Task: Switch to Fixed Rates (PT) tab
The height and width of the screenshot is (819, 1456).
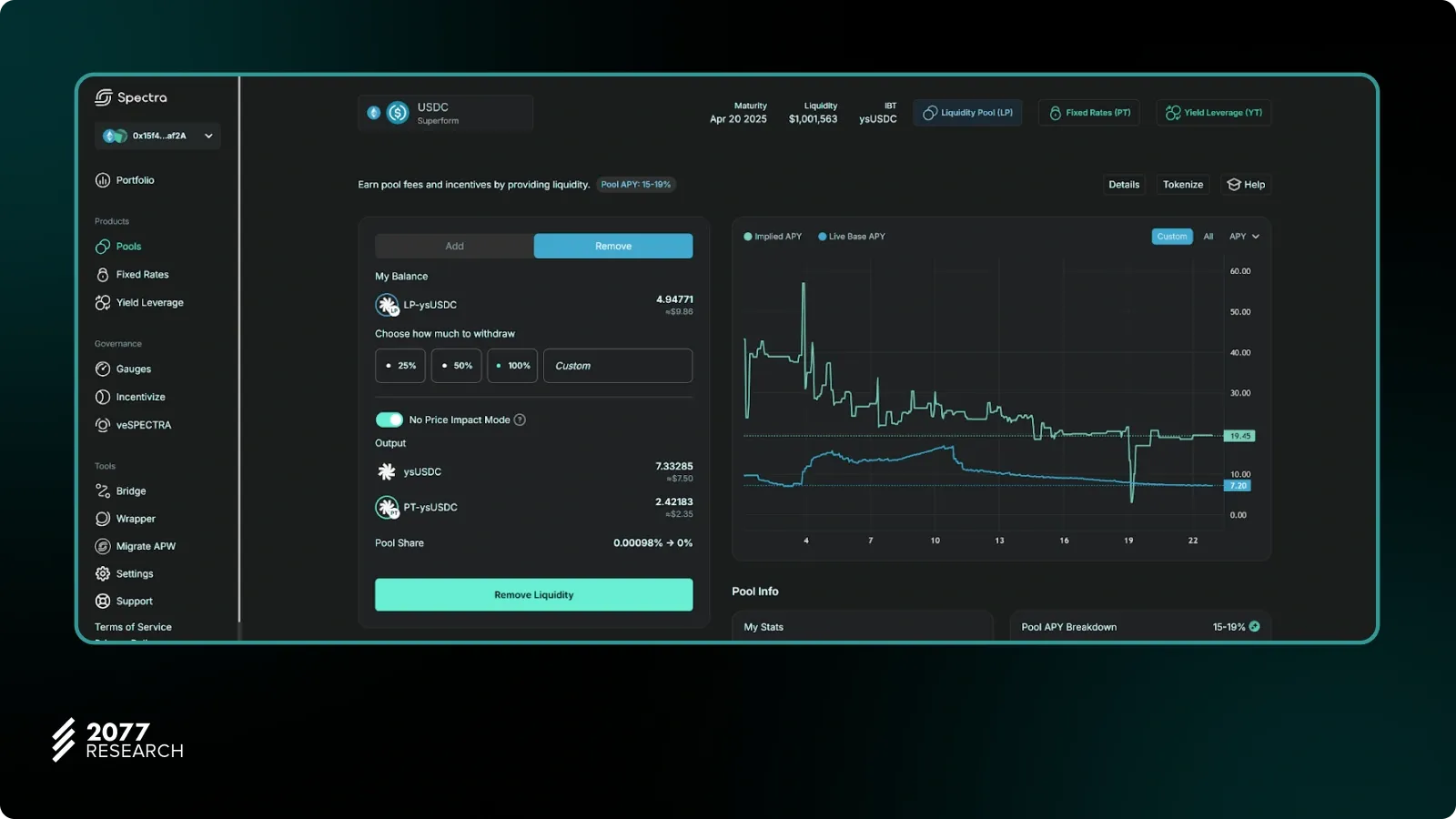Action: click(1089, 113)
